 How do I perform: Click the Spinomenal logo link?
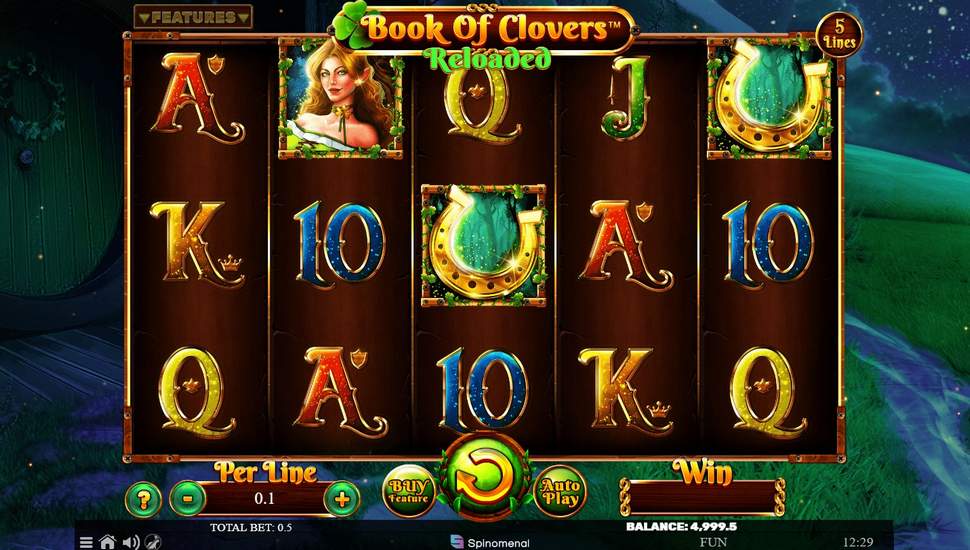490,543
